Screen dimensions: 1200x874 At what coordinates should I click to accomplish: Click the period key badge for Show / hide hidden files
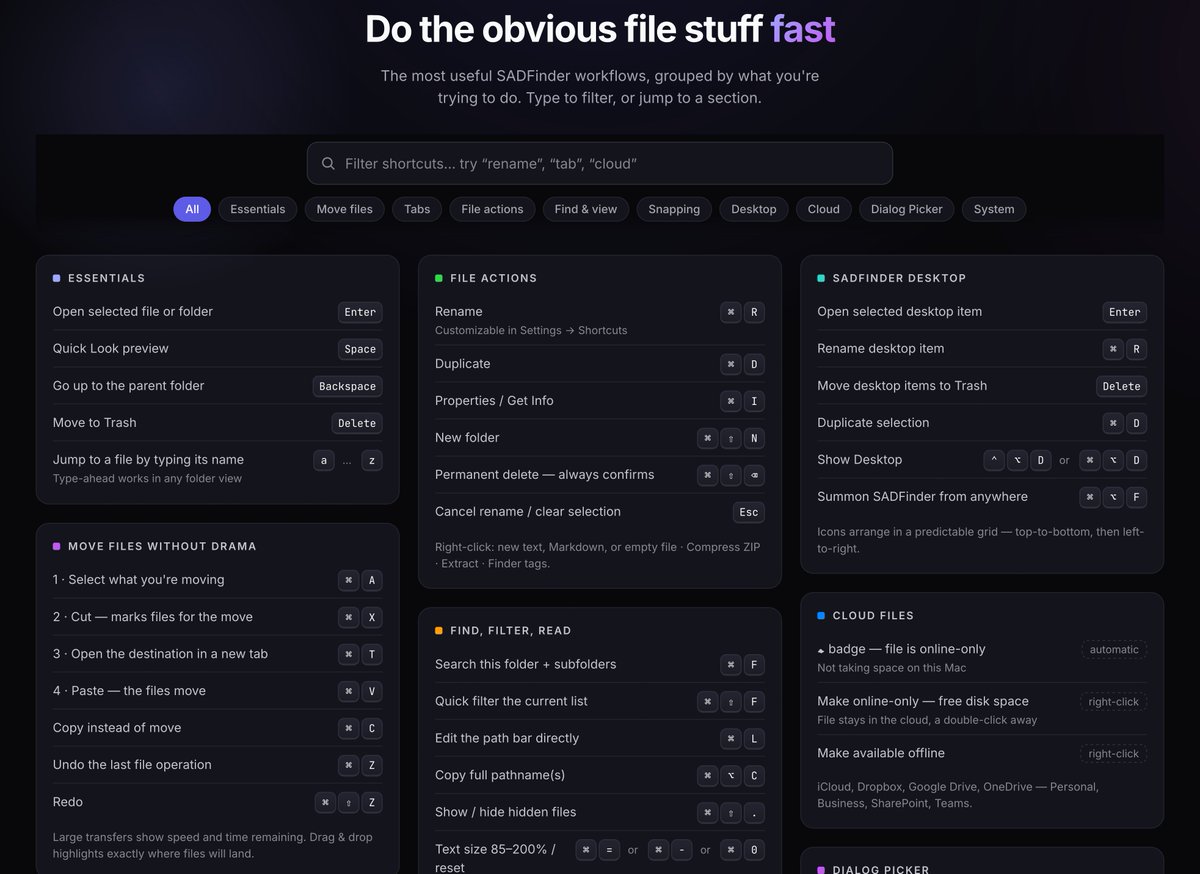point(754,812)
